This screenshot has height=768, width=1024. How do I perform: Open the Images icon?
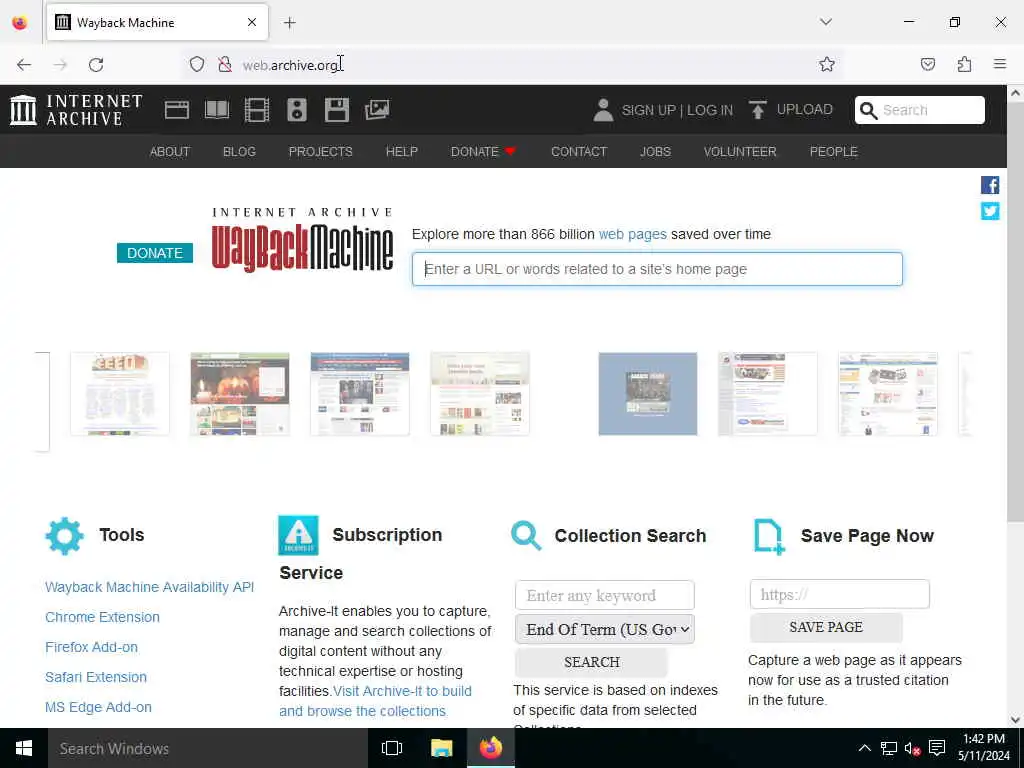coord(377,110)
